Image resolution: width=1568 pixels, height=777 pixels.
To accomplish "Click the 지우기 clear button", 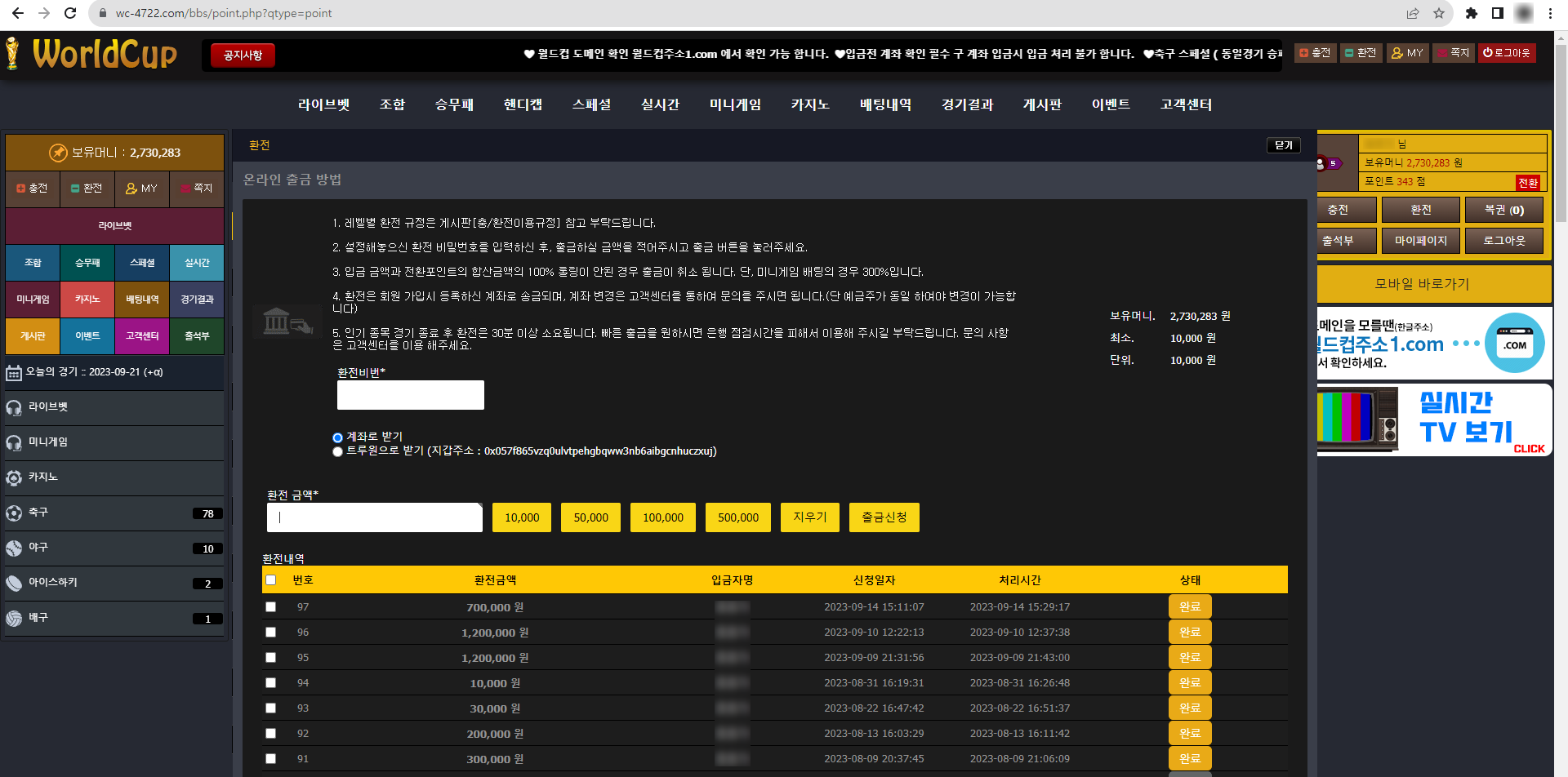I will click(809, 517).
